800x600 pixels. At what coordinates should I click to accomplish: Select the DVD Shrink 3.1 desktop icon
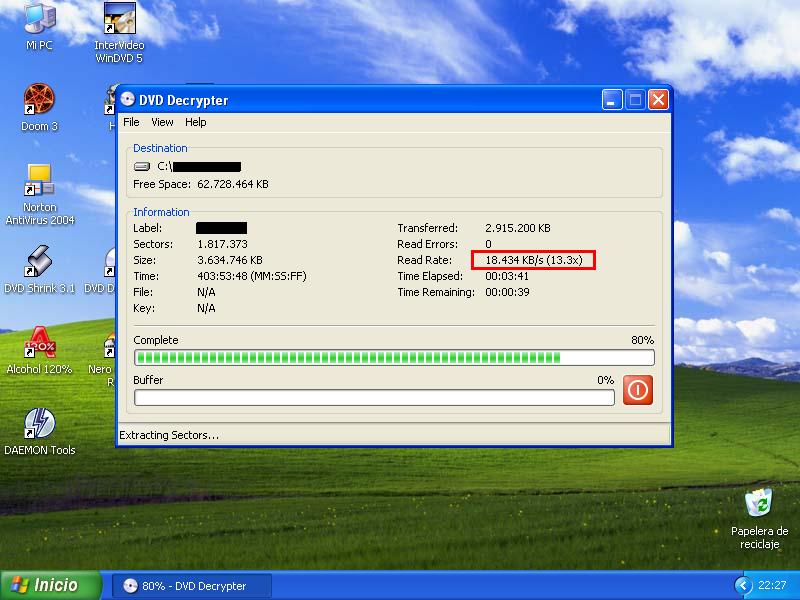39,262
